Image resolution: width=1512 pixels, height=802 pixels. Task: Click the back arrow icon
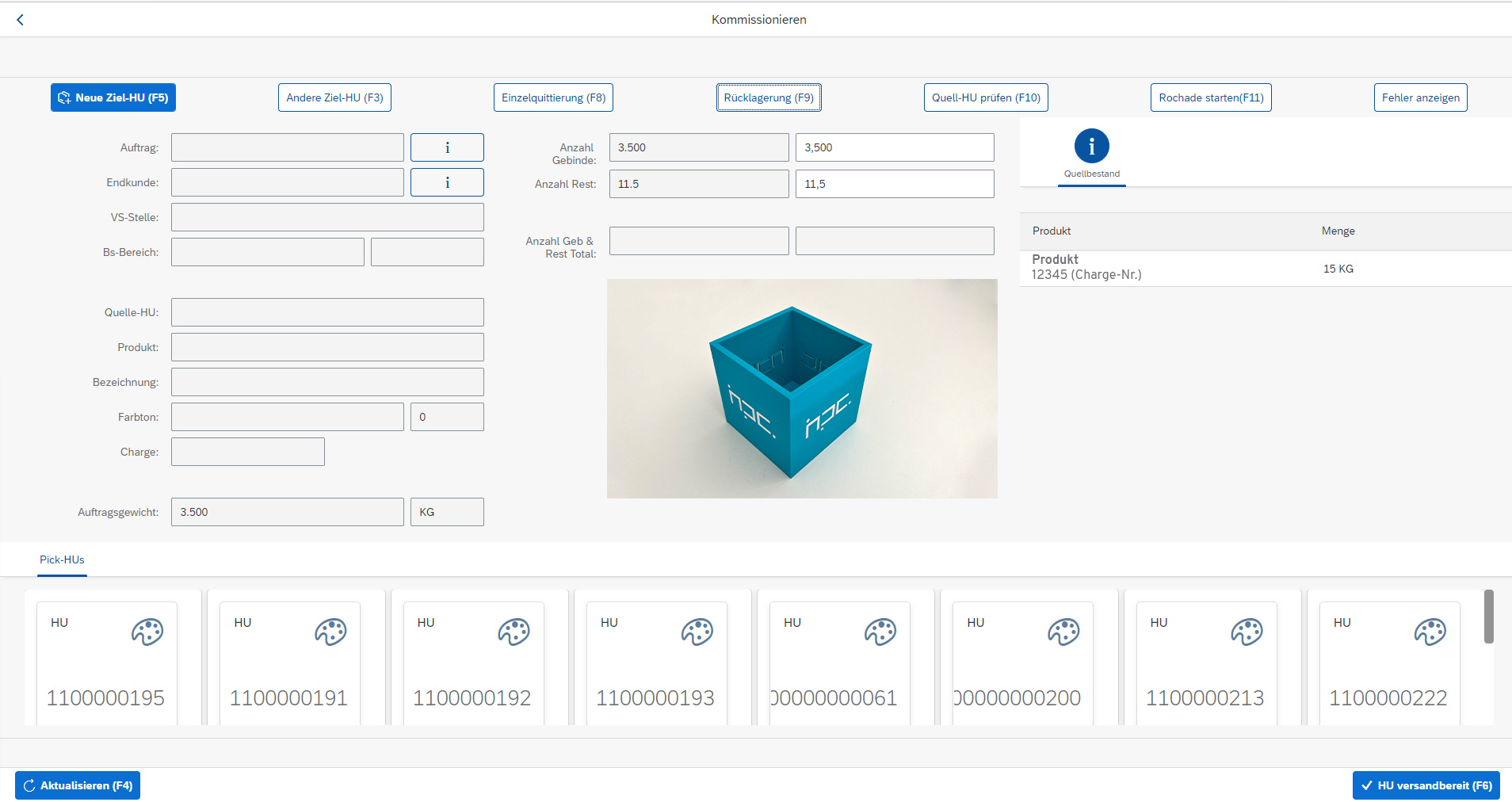[21, 20]
